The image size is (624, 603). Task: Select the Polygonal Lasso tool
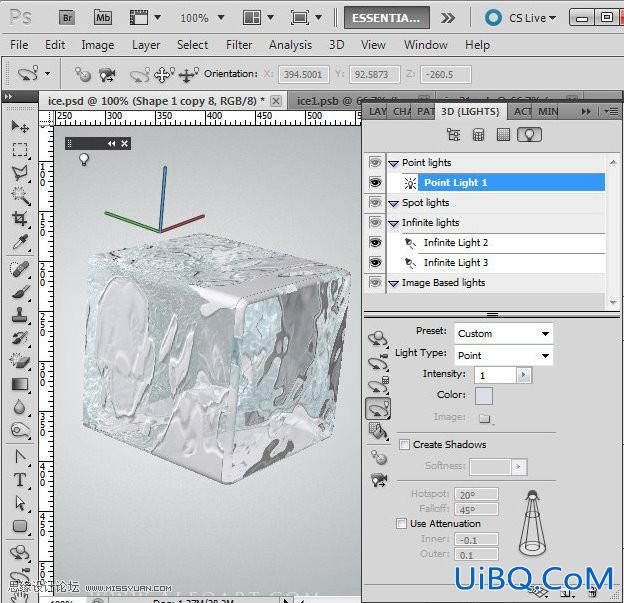tap(20, 172)
